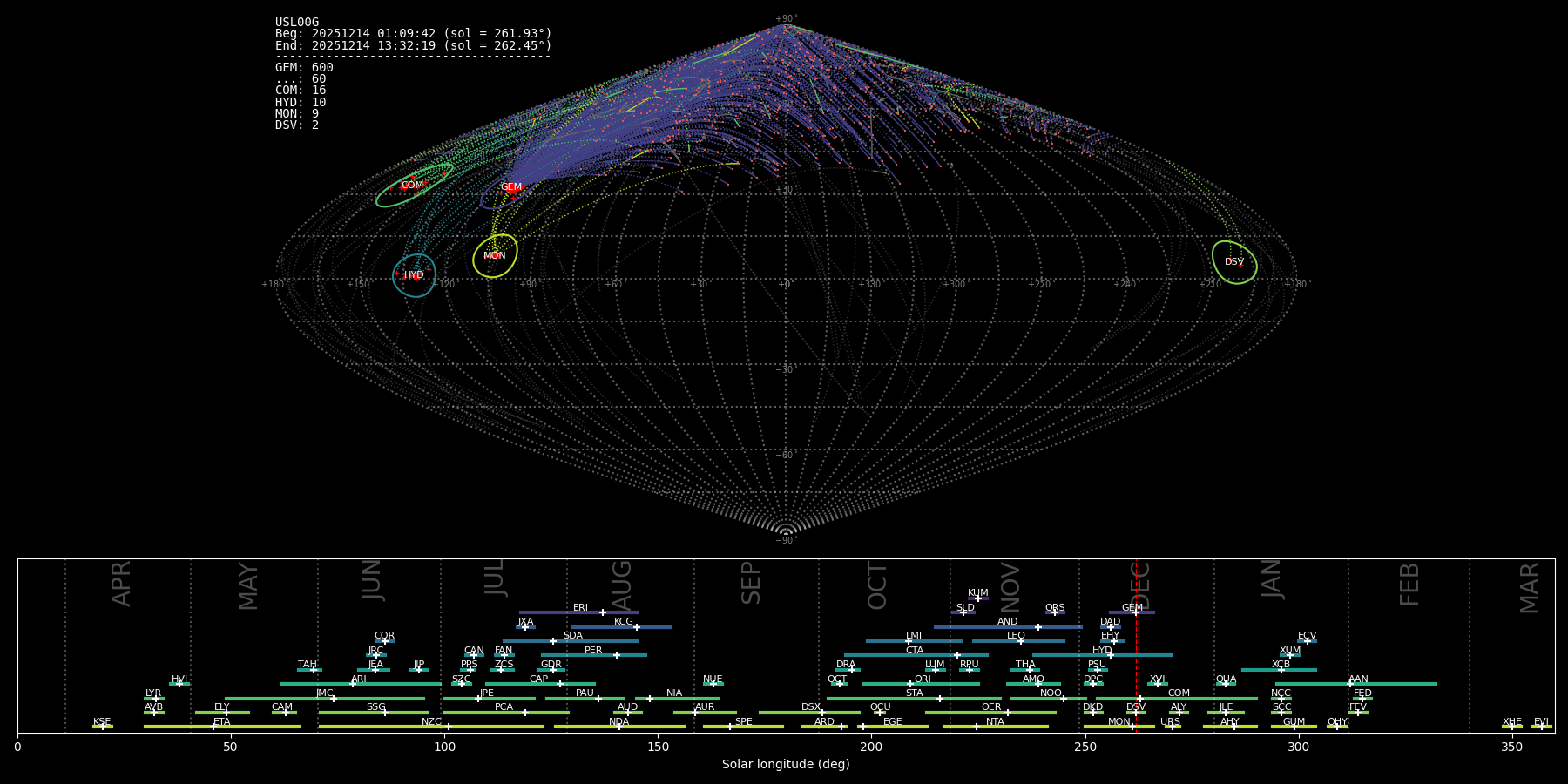Viewport: 1568px width, 784px height.
Task: Click the ETA shower bar label in the timeline
Action: [x=222, y=722]
